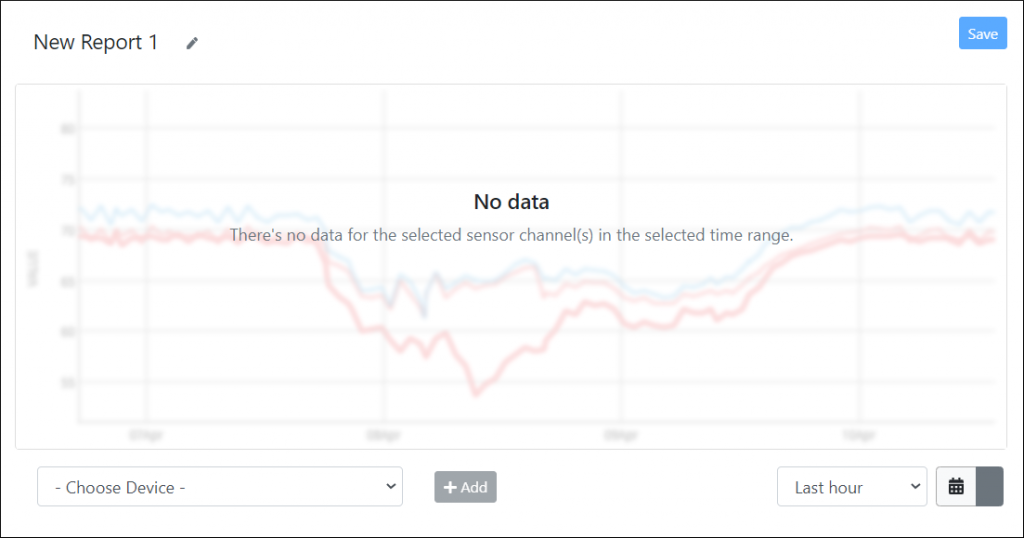The height and width of the screenshot is (538, 1024).
Task: Click the Choose Device dropdown chevron arrow
Action: tap(389, 487)
